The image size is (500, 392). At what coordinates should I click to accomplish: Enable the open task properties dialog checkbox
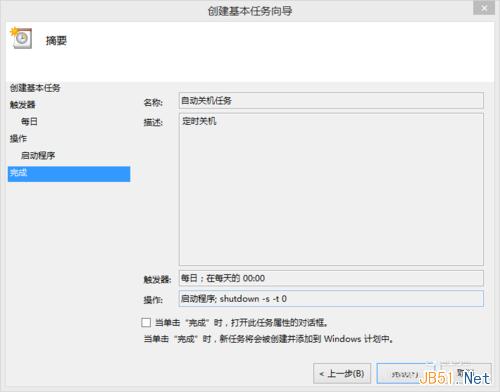click(146, 322)
